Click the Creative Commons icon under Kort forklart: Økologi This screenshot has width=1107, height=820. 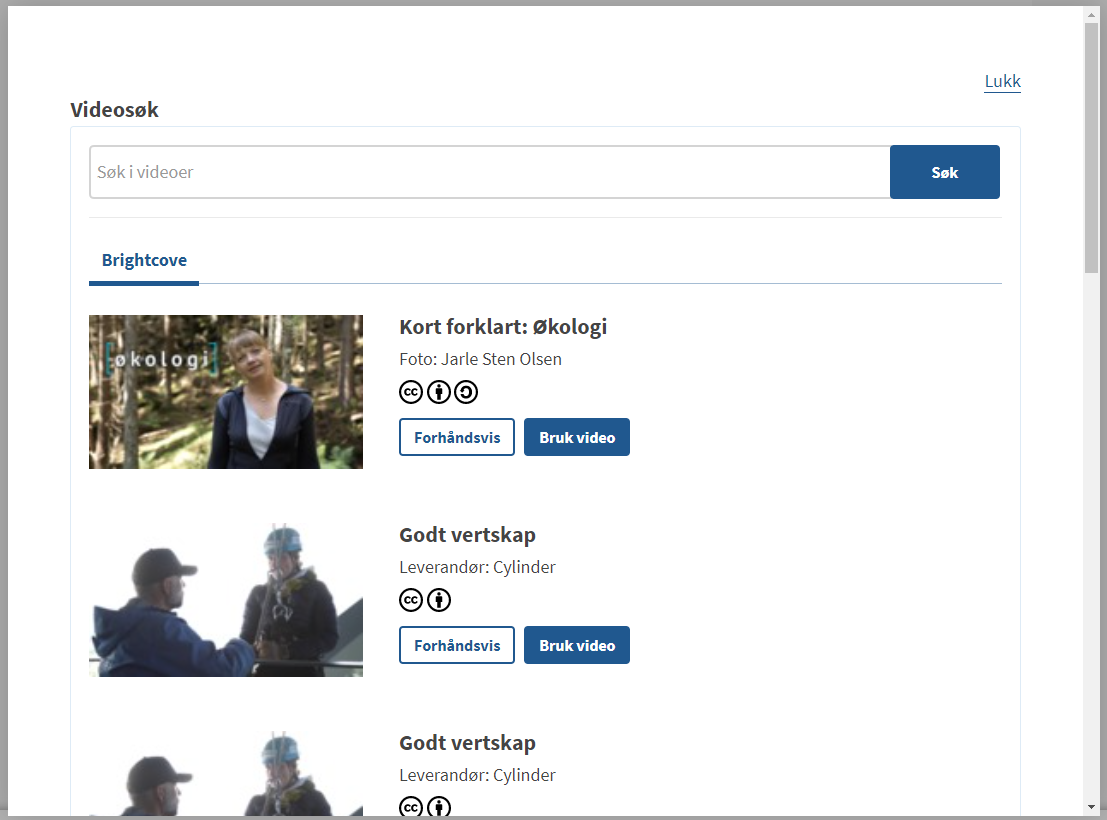coord(411,392)
